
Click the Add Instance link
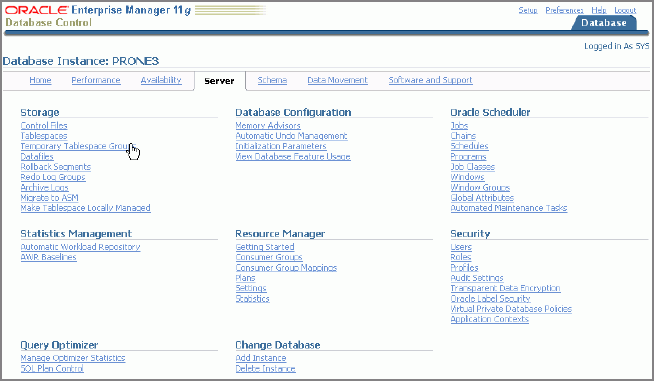[261, 358]
